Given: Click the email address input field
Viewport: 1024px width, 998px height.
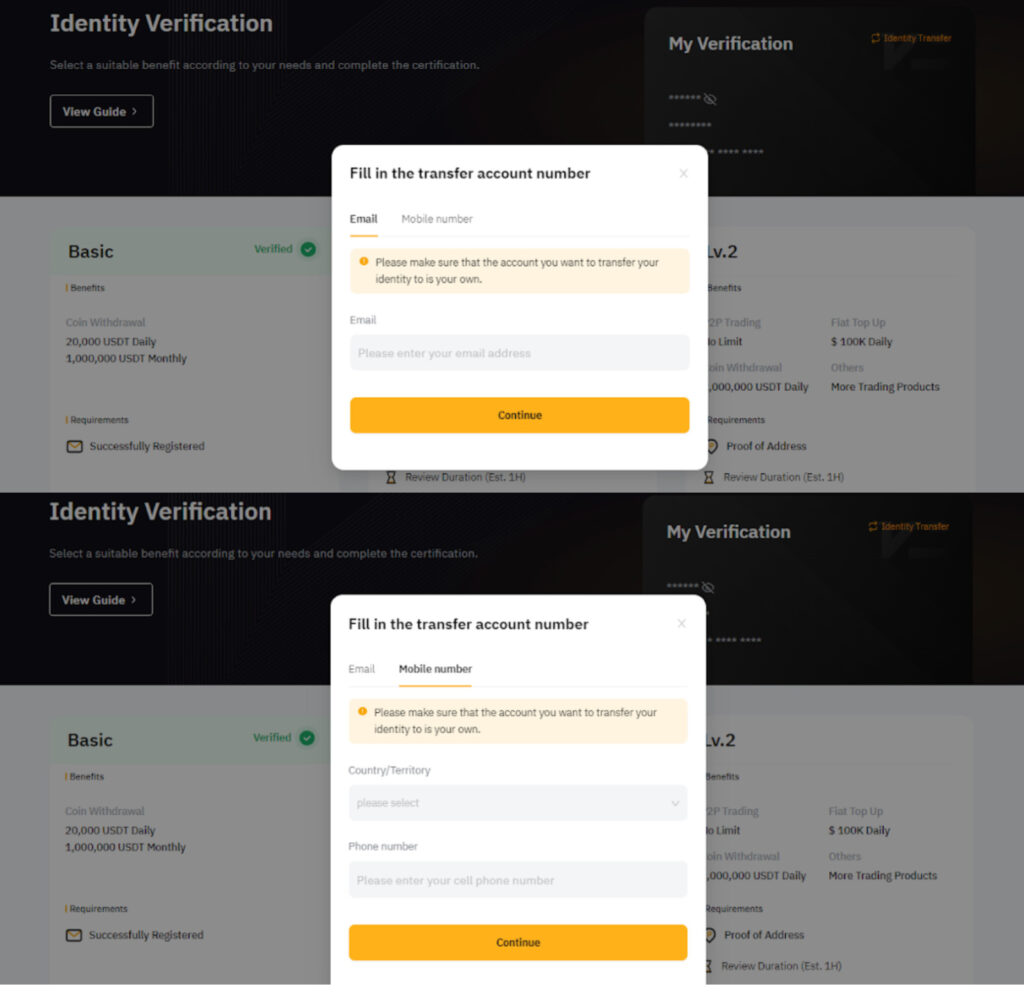Looking at the screenshot, I should 519,353.
